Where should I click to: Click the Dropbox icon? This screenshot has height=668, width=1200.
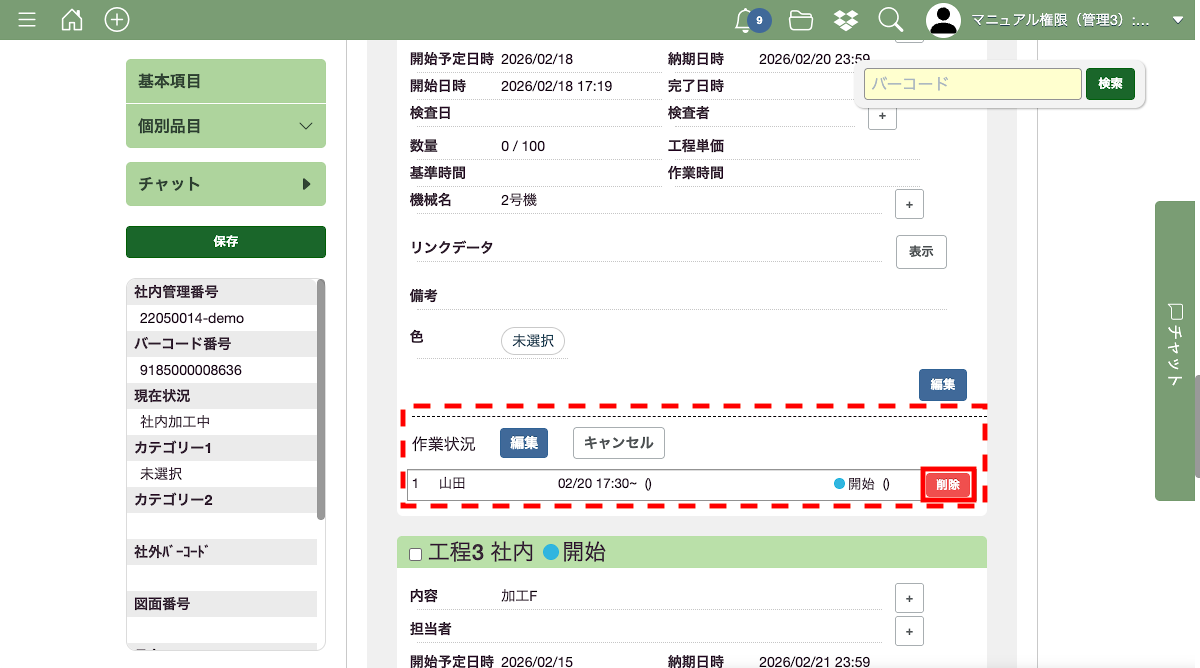pyautogui.click(x=845, y=20)
